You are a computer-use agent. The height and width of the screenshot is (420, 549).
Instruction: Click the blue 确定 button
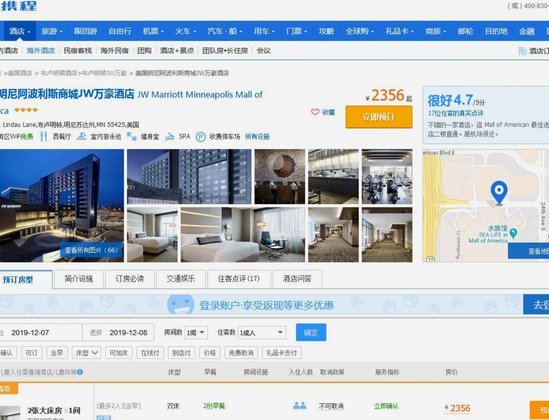(311, 332)
